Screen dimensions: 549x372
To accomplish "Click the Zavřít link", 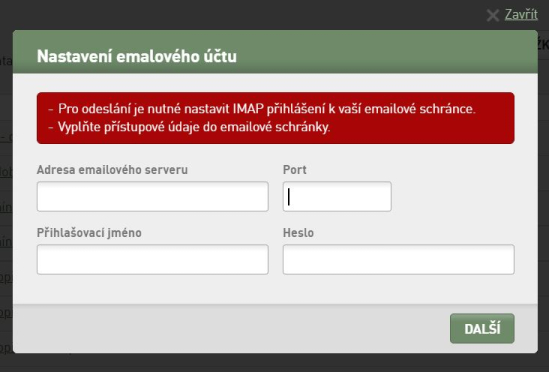I will [521, 14].
